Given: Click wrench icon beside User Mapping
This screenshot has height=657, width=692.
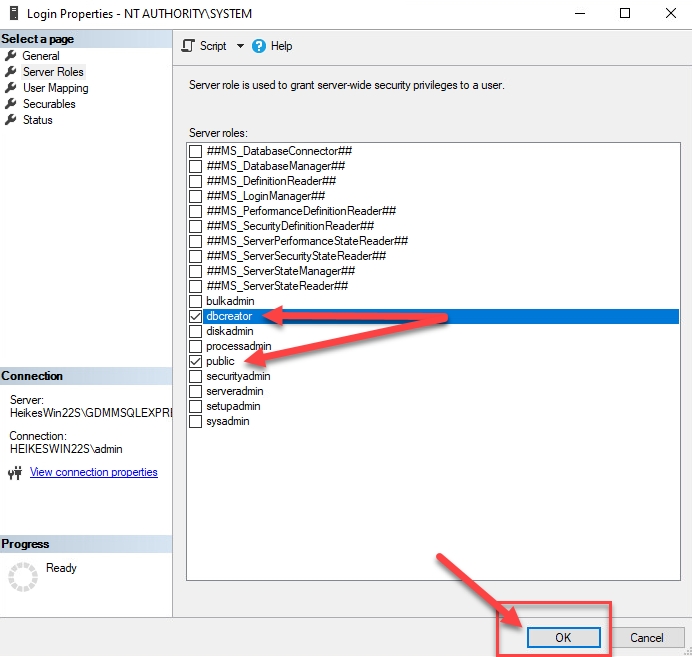Looking at the screenshot, I should pyautogui.click(x=11, y=87).
